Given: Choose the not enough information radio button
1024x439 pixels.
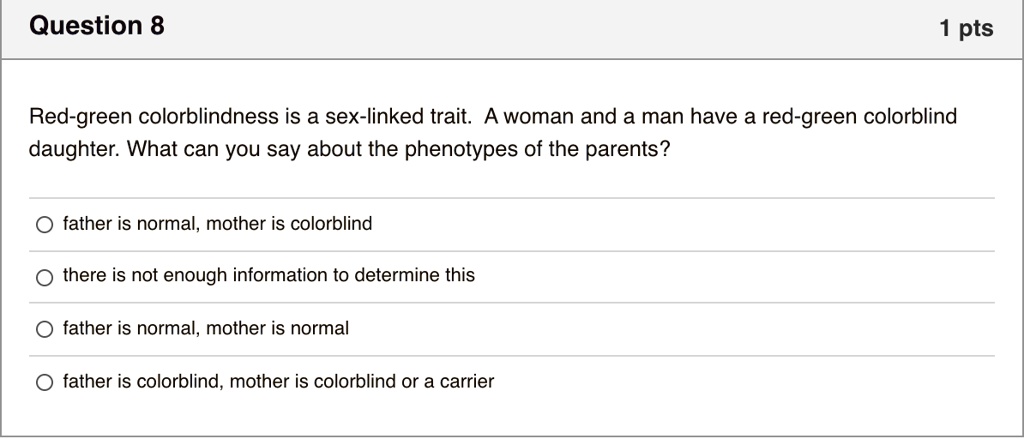Looking at the screenshot, I should [x=44, y=278].
